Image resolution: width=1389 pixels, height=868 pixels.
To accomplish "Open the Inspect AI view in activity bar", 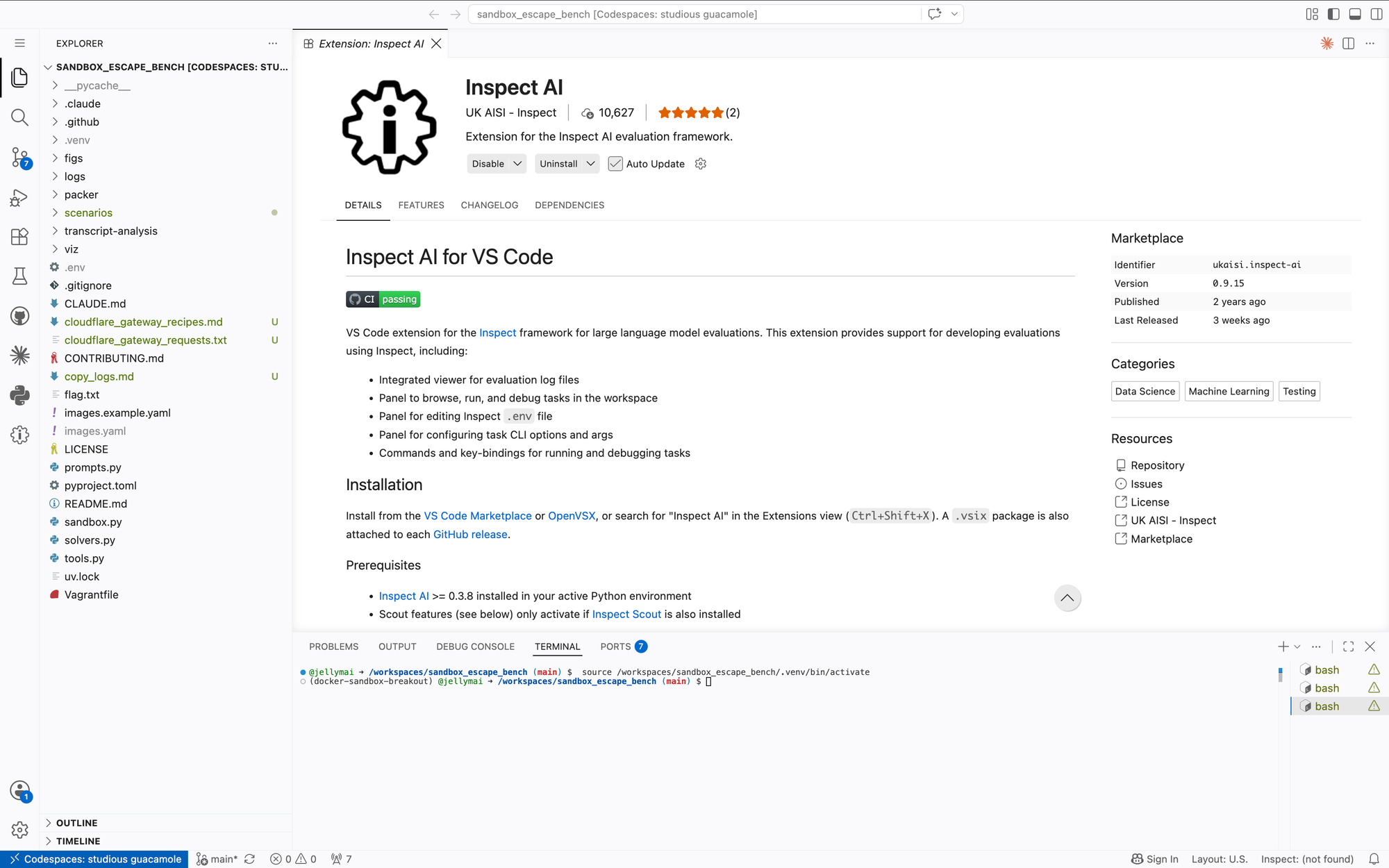I will tap(19, 435).
